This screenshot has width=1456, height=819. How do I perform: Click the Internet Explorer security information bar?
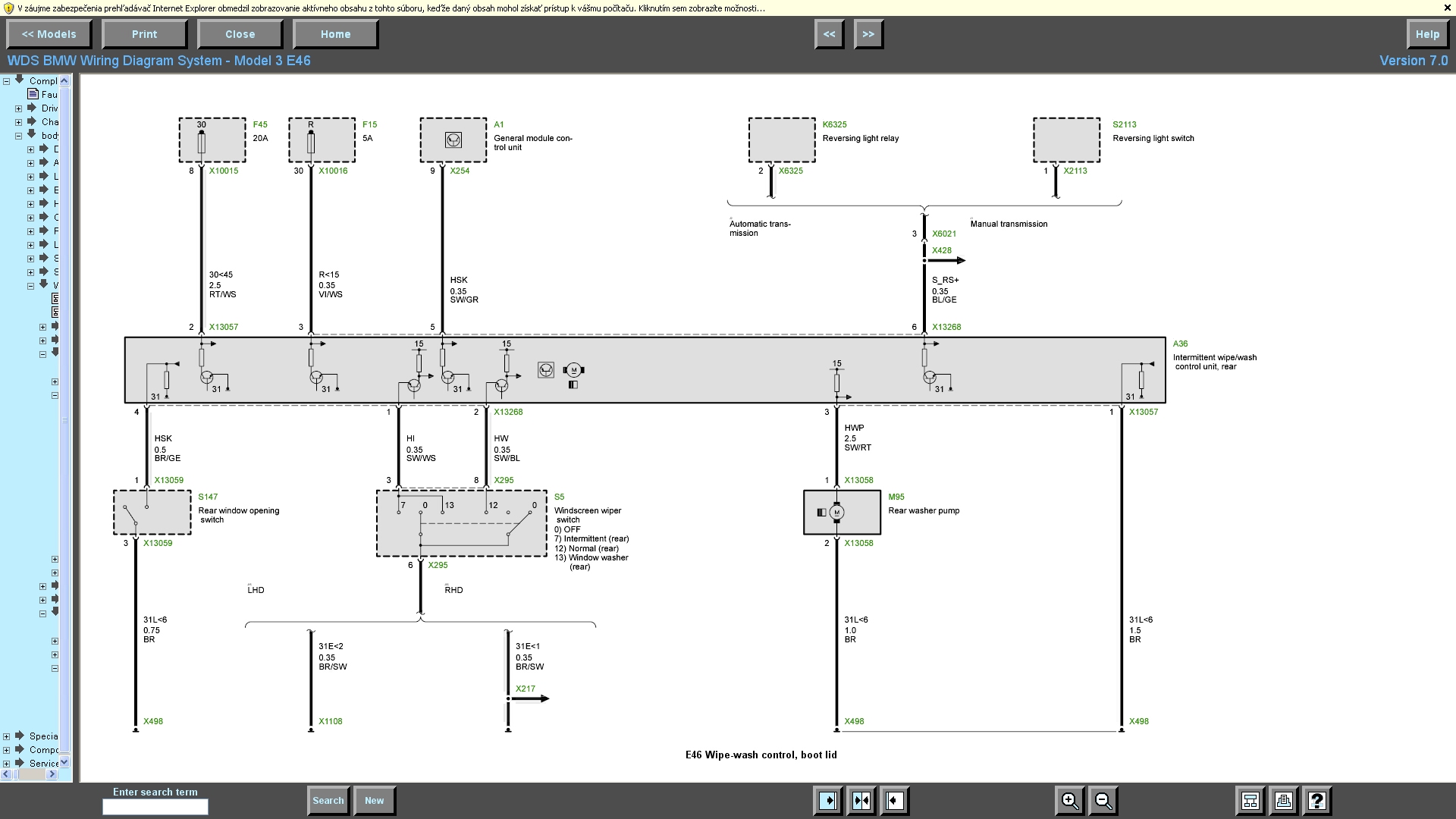[728, 8]
